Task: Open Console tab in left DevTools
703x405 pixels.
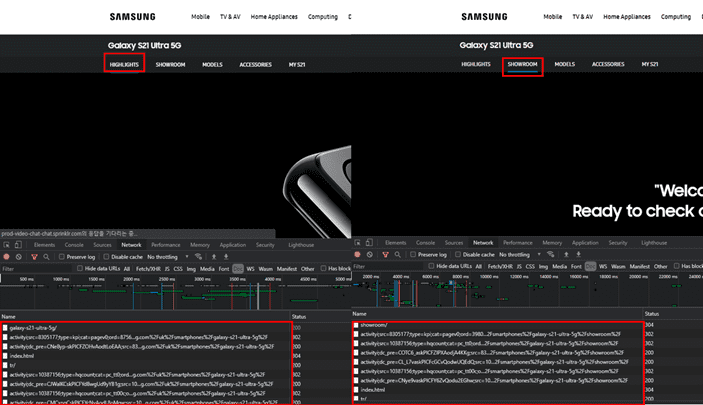Action: [x=74, y=245]
